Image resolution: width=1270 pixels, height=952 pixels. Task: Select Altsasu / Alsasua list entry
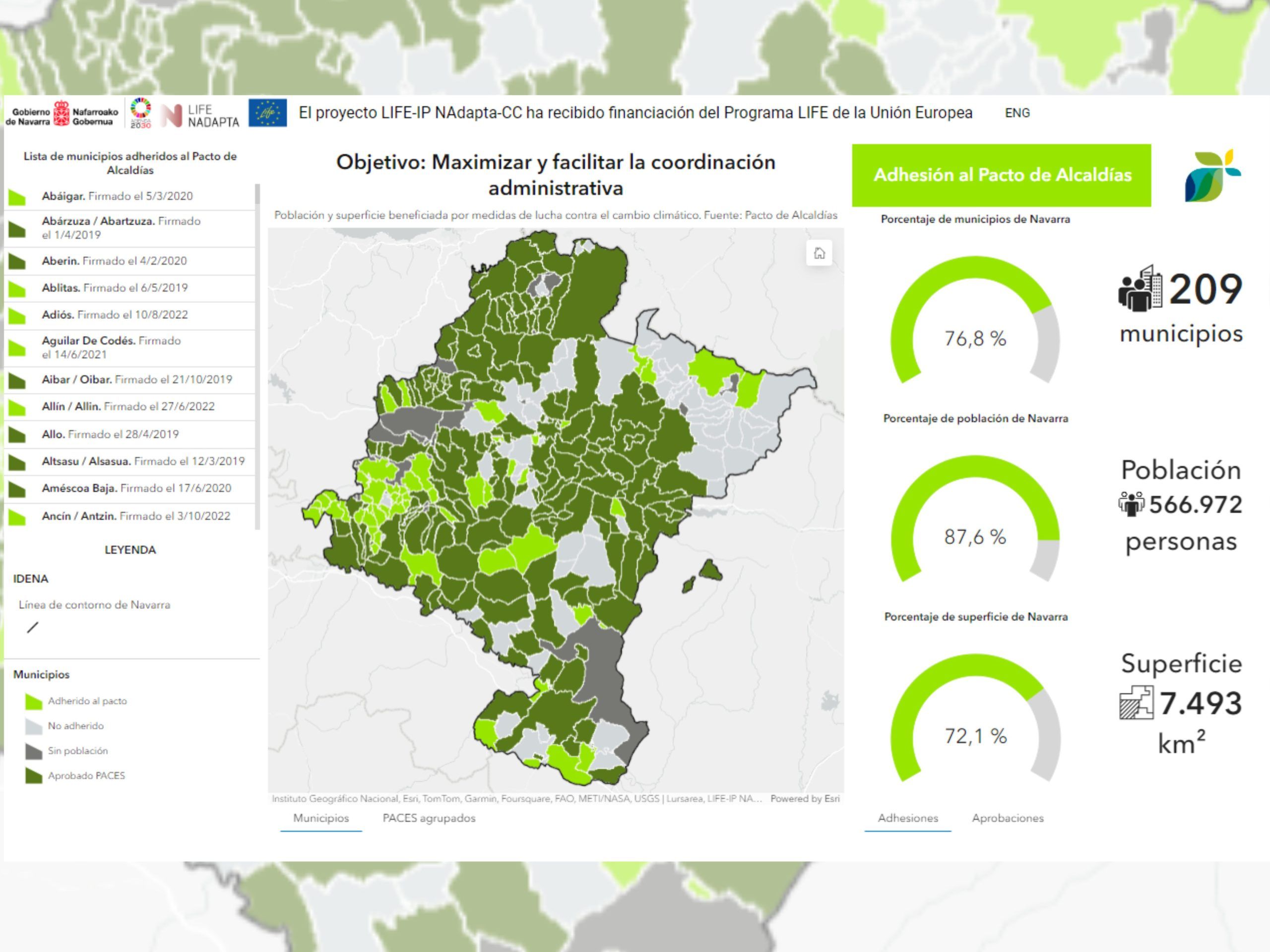coord(130,461)
